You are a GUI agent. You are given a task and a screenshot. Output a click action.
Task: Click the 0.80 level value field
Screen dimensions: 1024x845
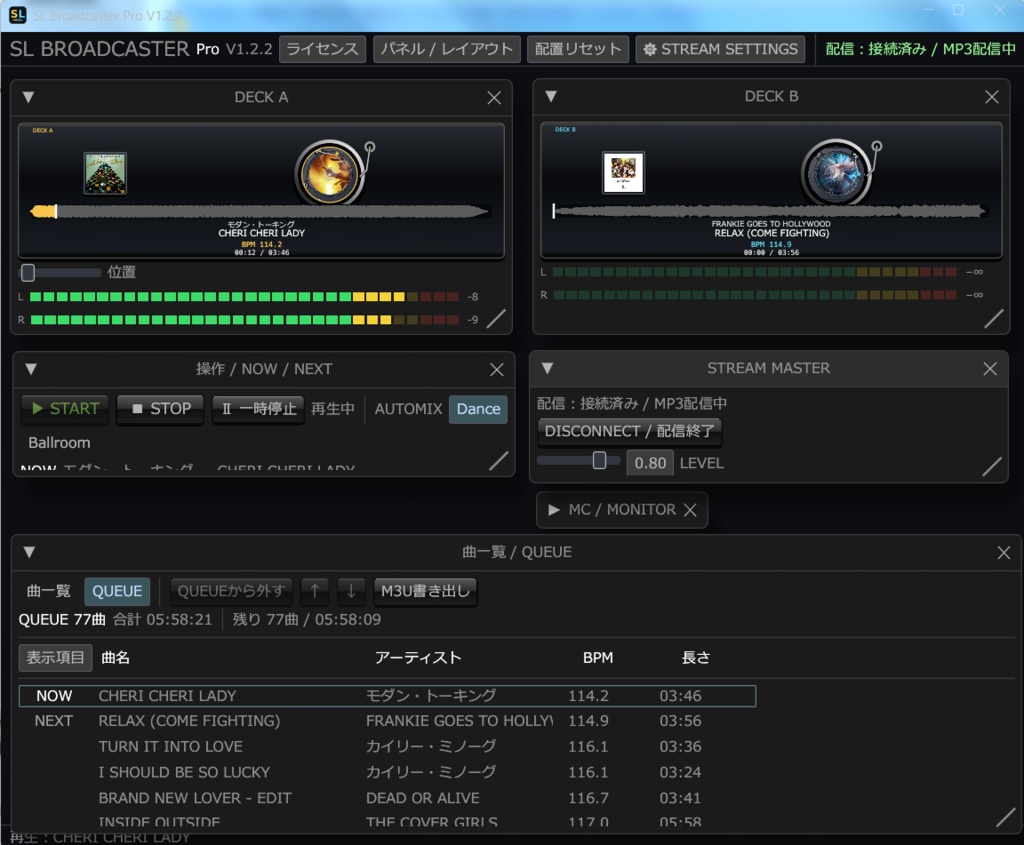(650, 464)
